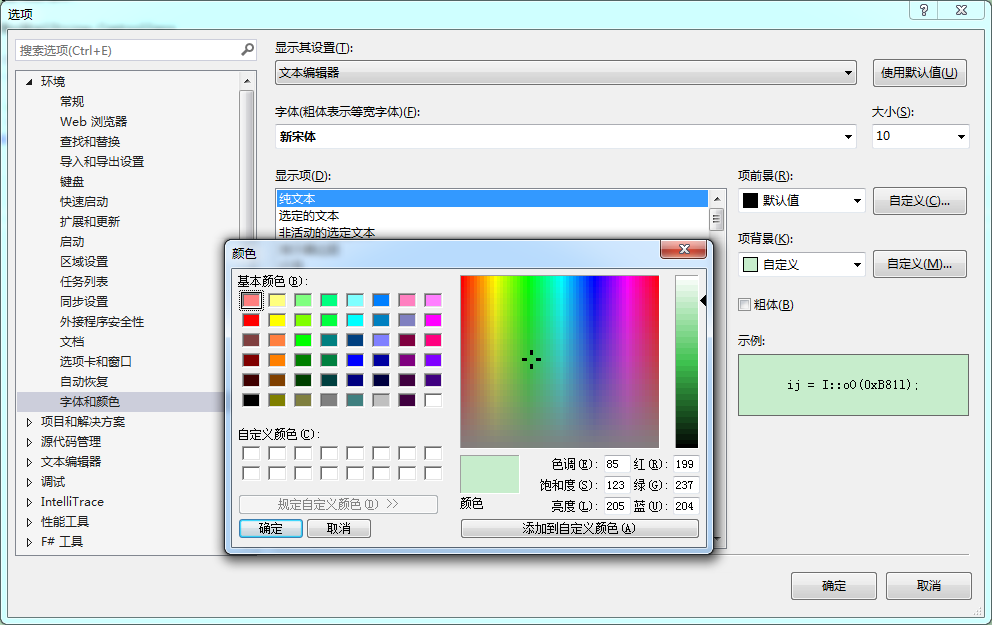The image size is (992, 625).
Task: Expand the IntelliTrace tree node
Action: pos(27,501)
